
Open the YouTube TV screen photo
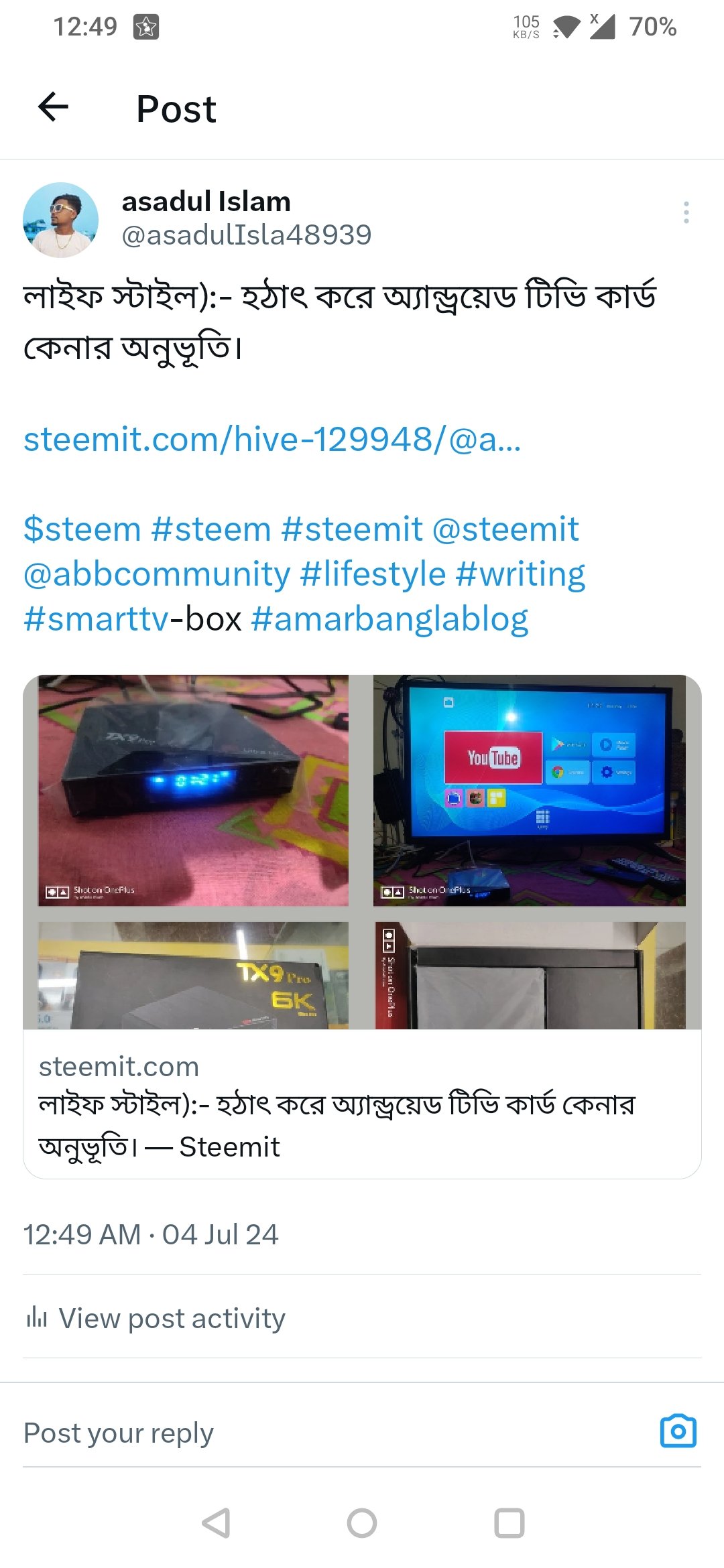[x=530, y=791]
